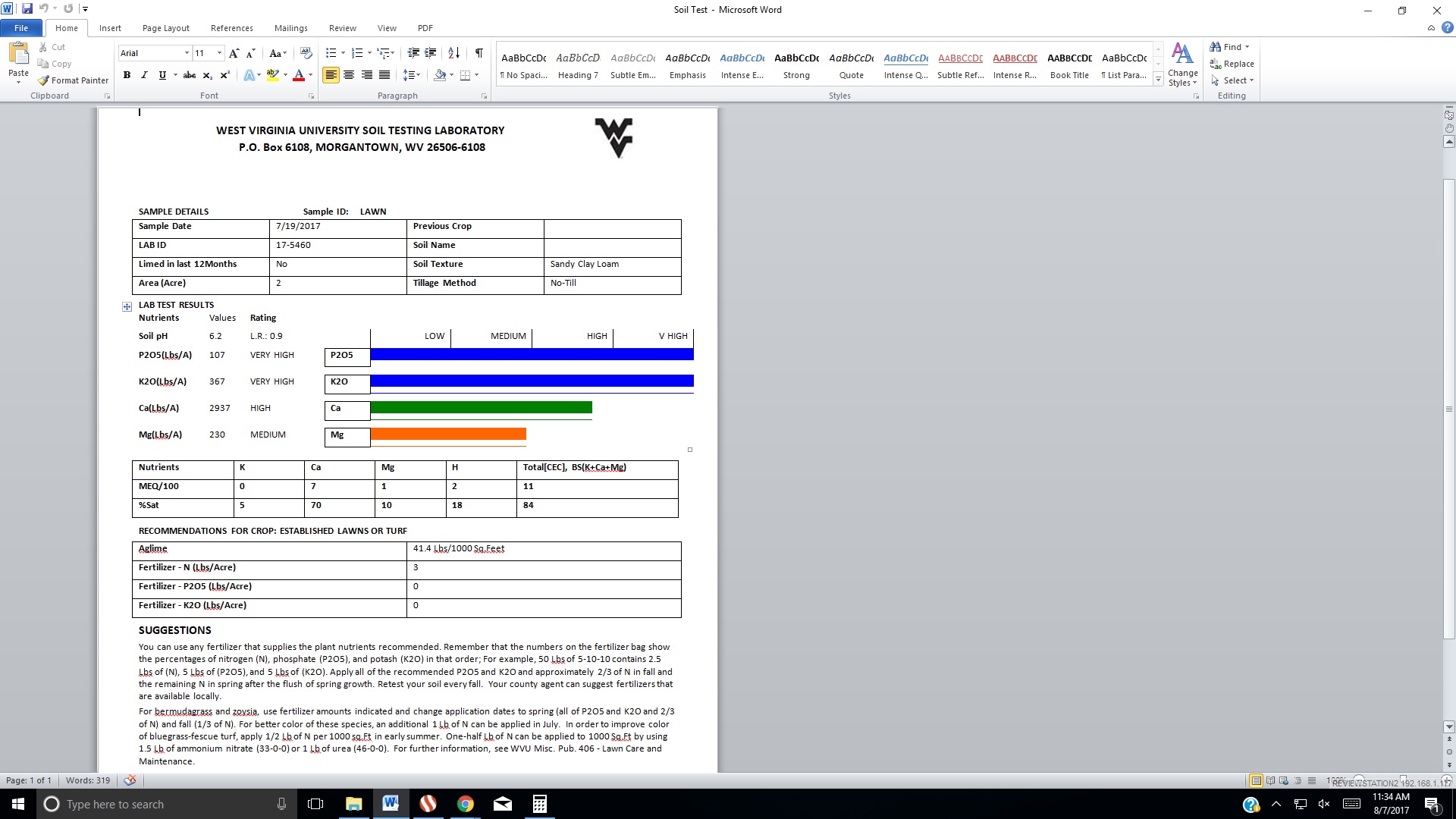Click the Format Painter brush

pos(74,80)
